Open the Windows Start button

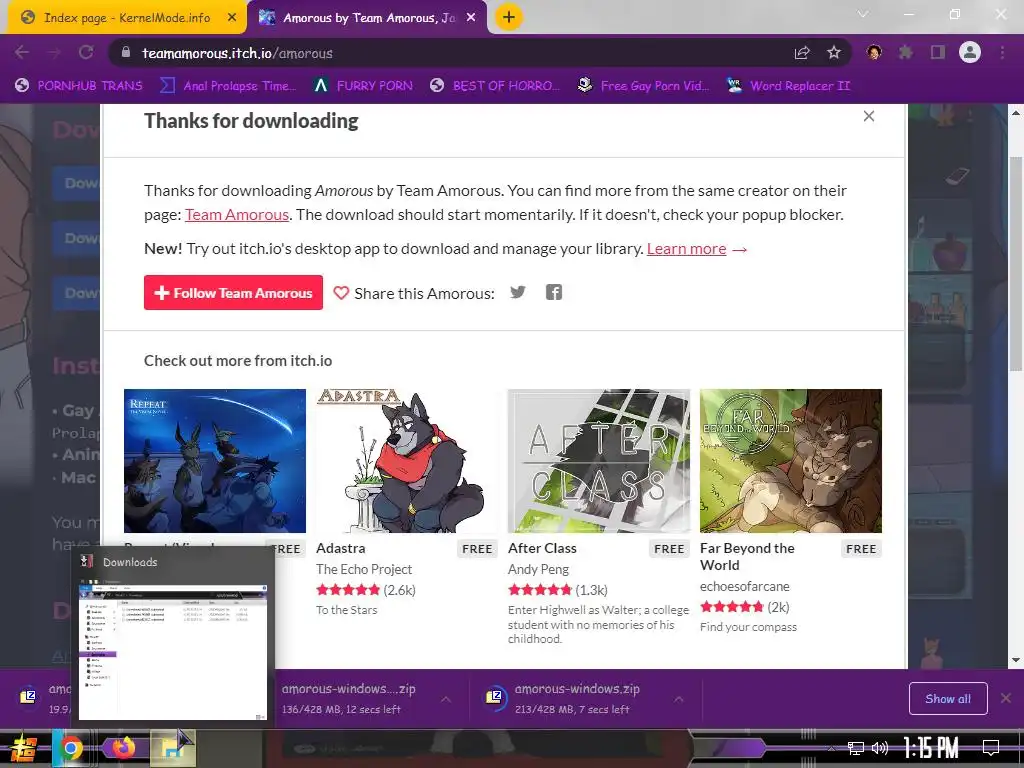(x=24, y=748)
